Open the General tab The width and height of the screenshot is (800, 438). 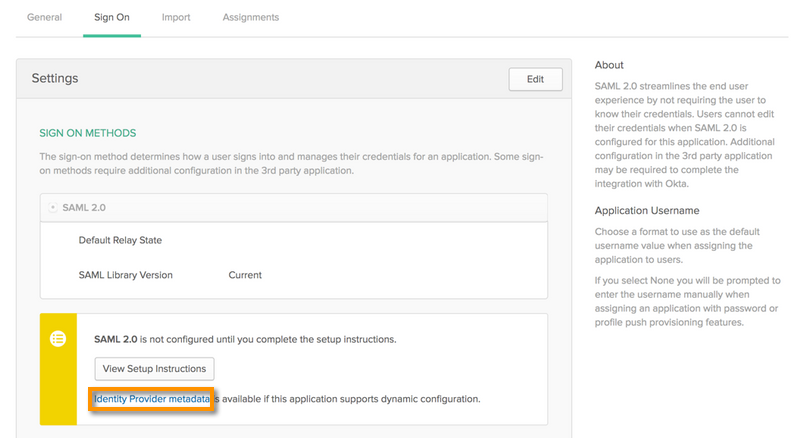tap(44, 17)
